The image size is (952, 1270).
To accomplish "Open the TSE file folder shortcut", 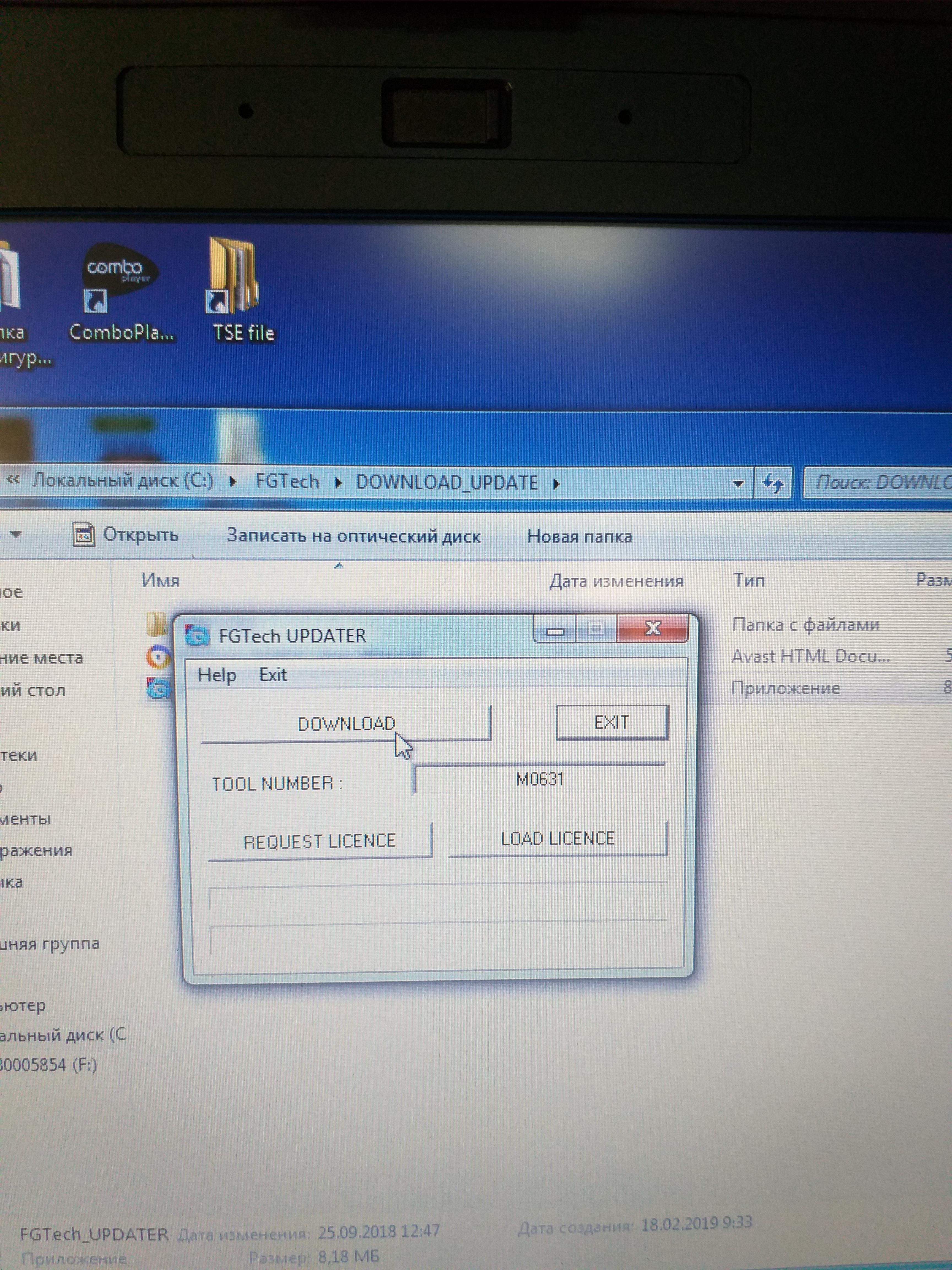I will click(233, 276).
